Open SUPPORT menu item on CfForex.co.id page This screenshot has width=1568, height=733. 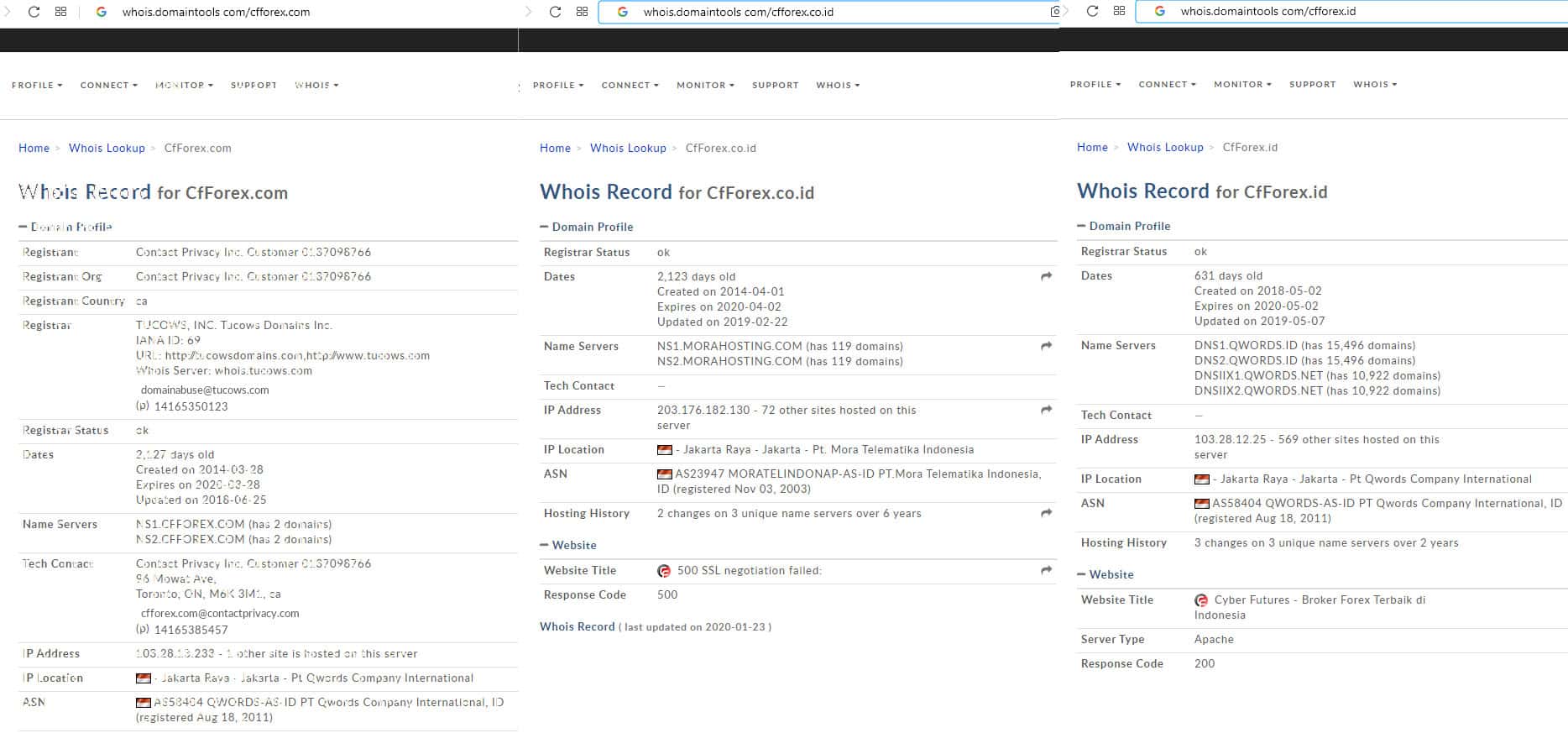[x=775, y=85]
